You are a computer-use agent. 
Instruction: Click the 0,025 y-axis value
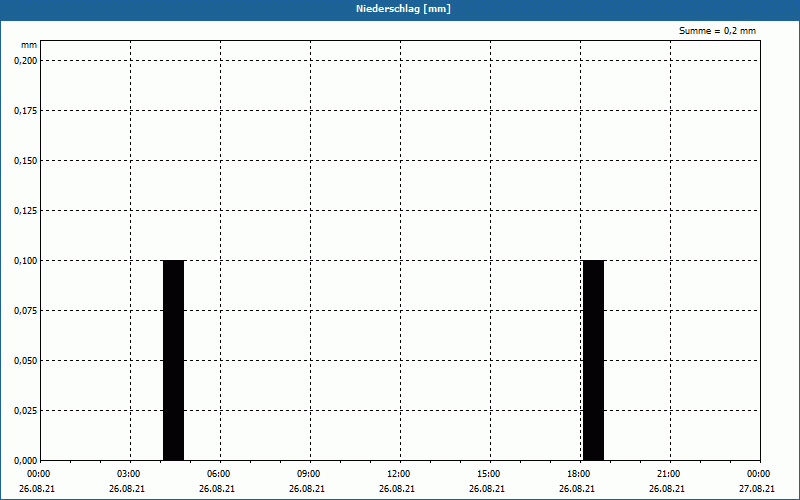click(x=26, y=410)
